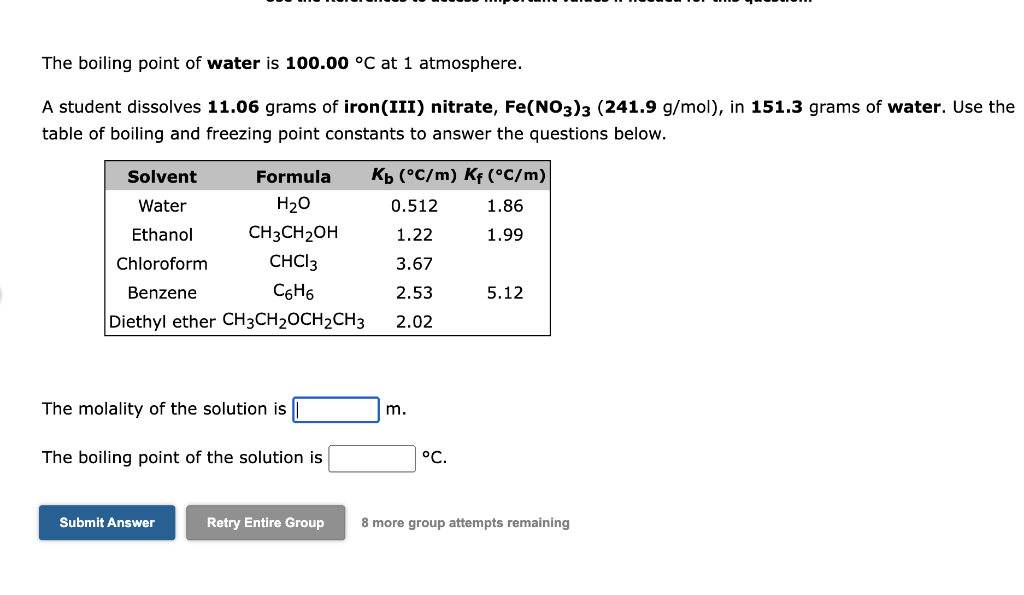The height and width of the screenshot is (595, 1024).
Task: Click the Submit Answer button
Action: [x=106, y=522]
